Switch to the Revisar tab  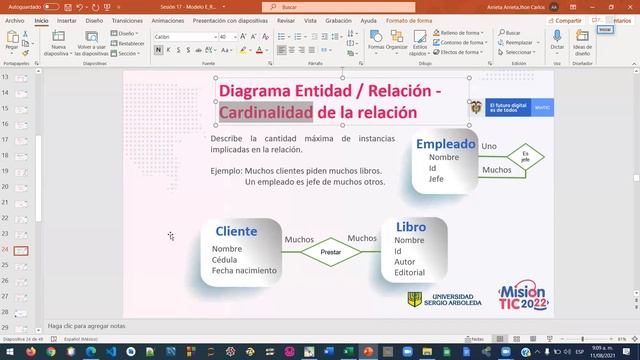click(286, 20)
